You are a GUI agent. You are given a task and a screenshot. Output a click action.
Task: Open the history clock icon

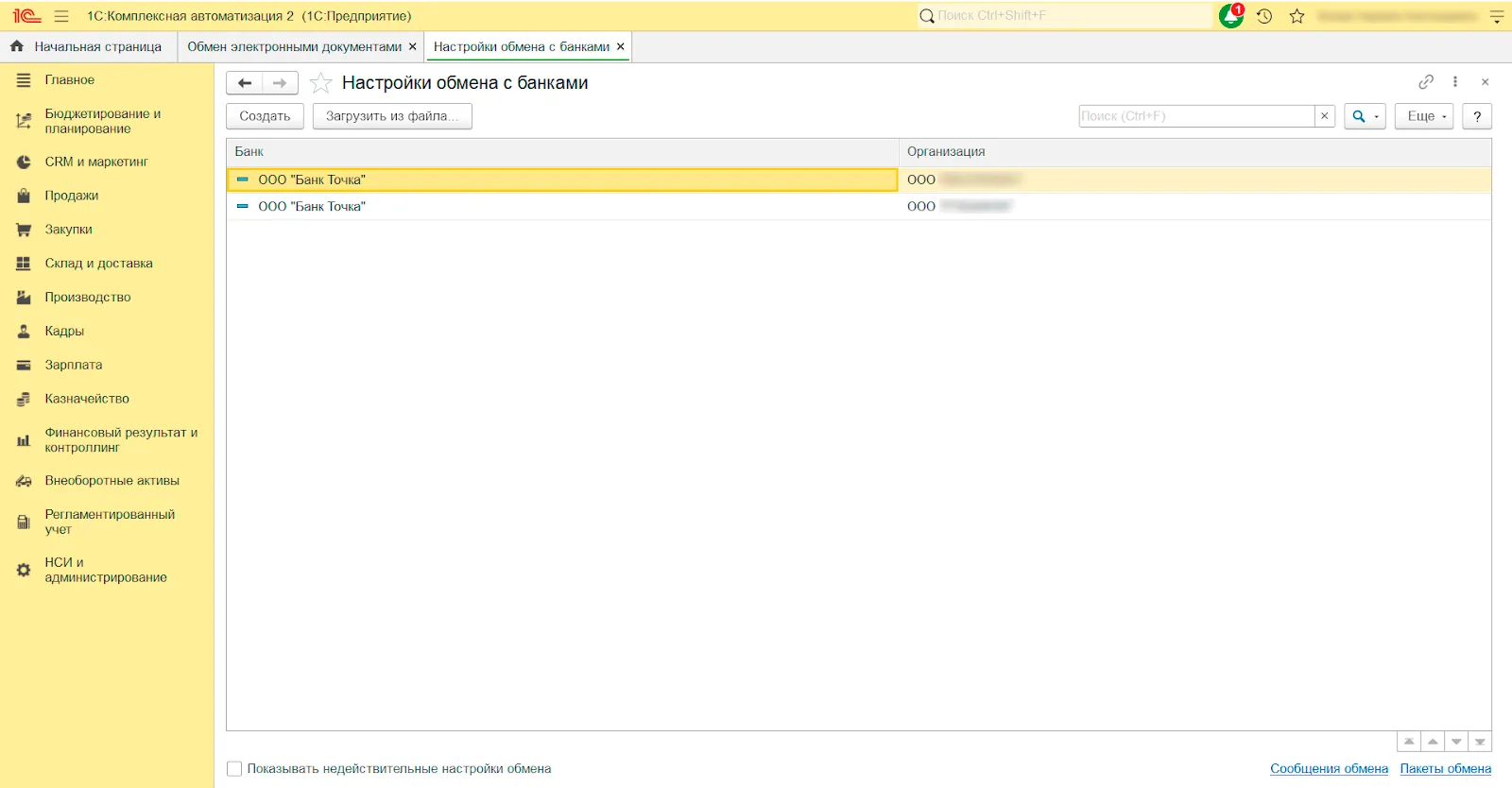pos(1264,16)
